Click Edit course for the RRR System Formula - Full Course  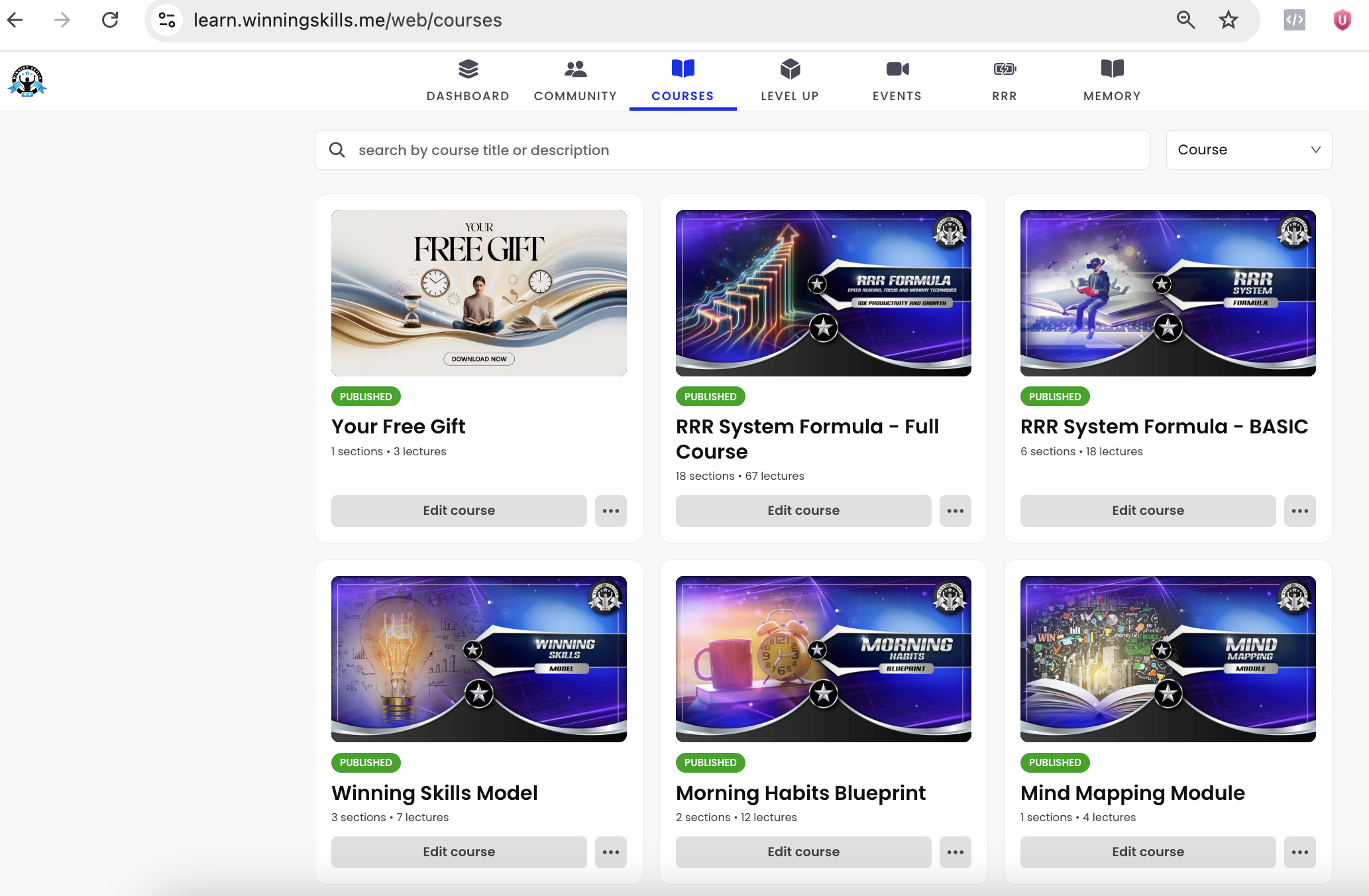coord(803,511)
